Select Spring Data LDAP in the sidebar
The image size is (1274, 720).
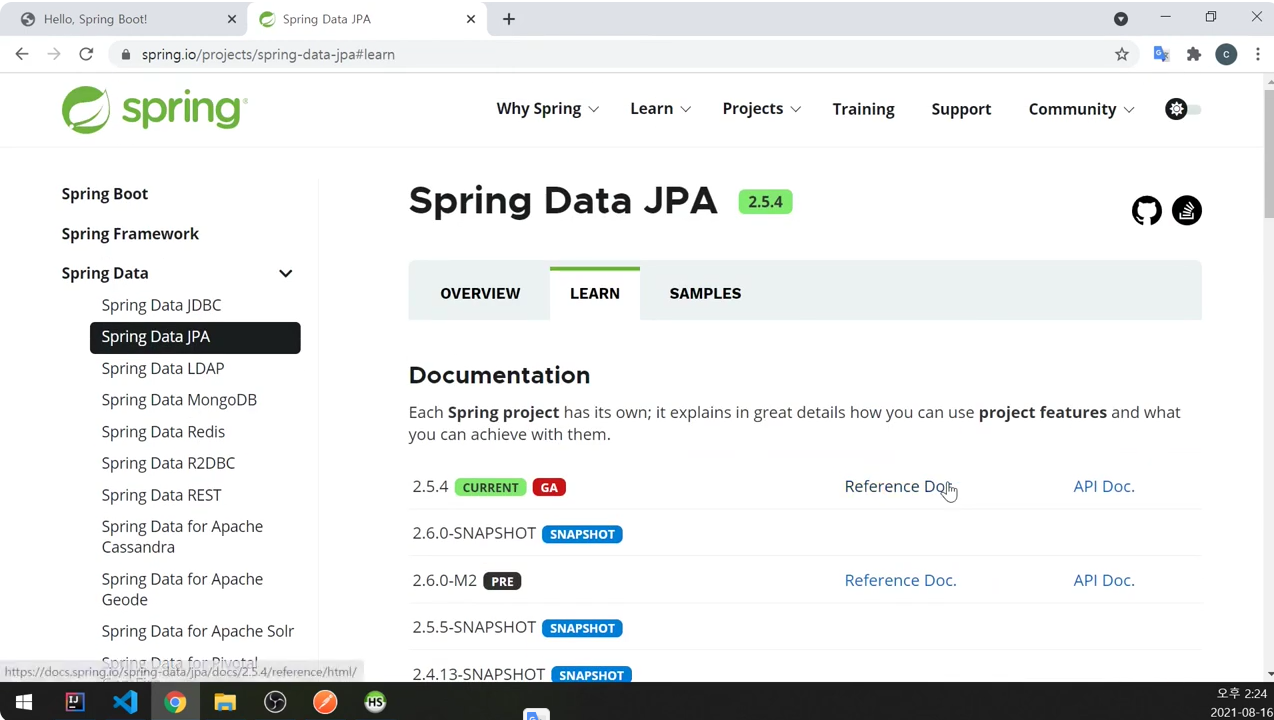(x=162, y=368)
